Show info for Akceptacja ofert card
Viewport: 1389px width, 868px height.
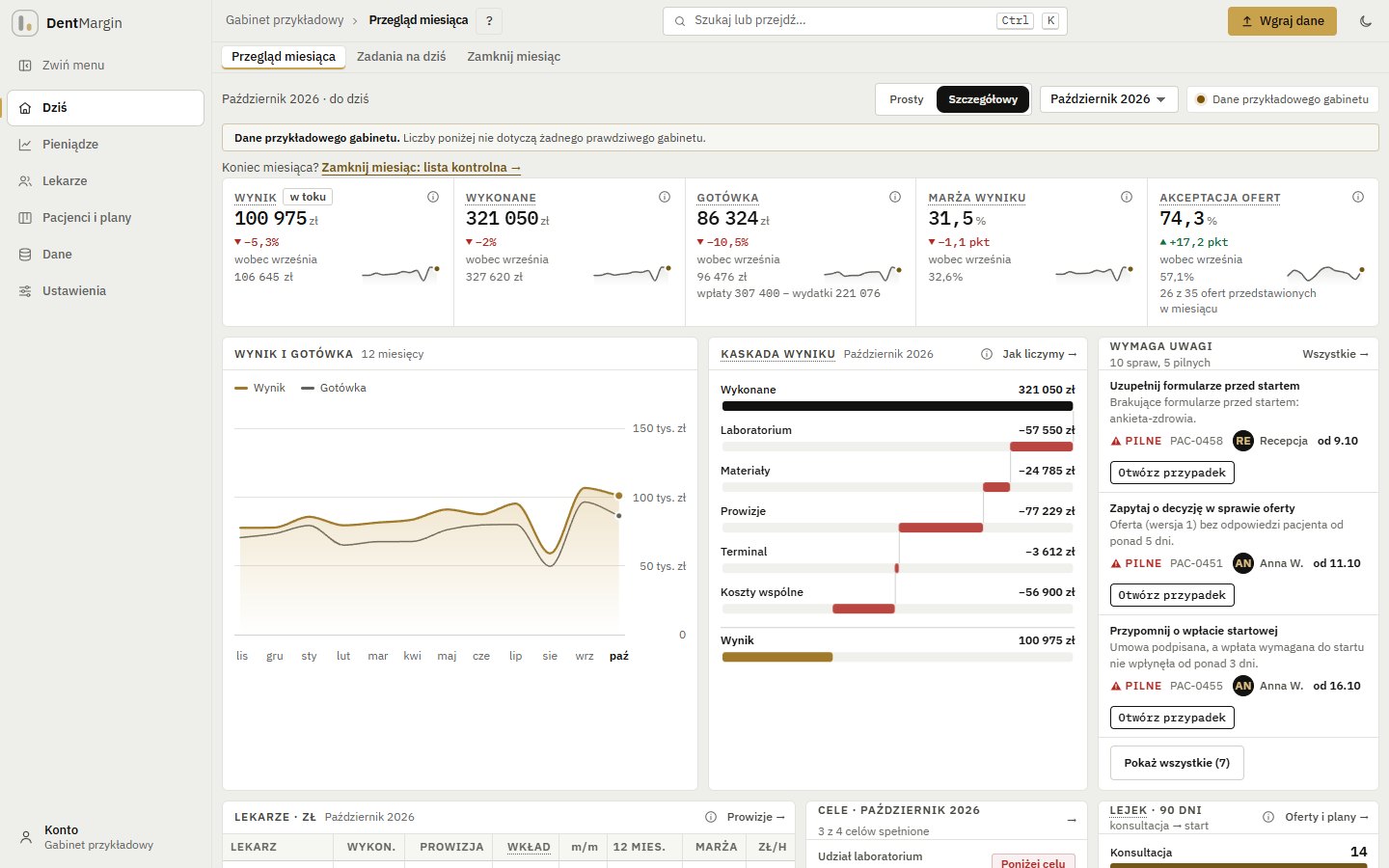coord(1358,197)
